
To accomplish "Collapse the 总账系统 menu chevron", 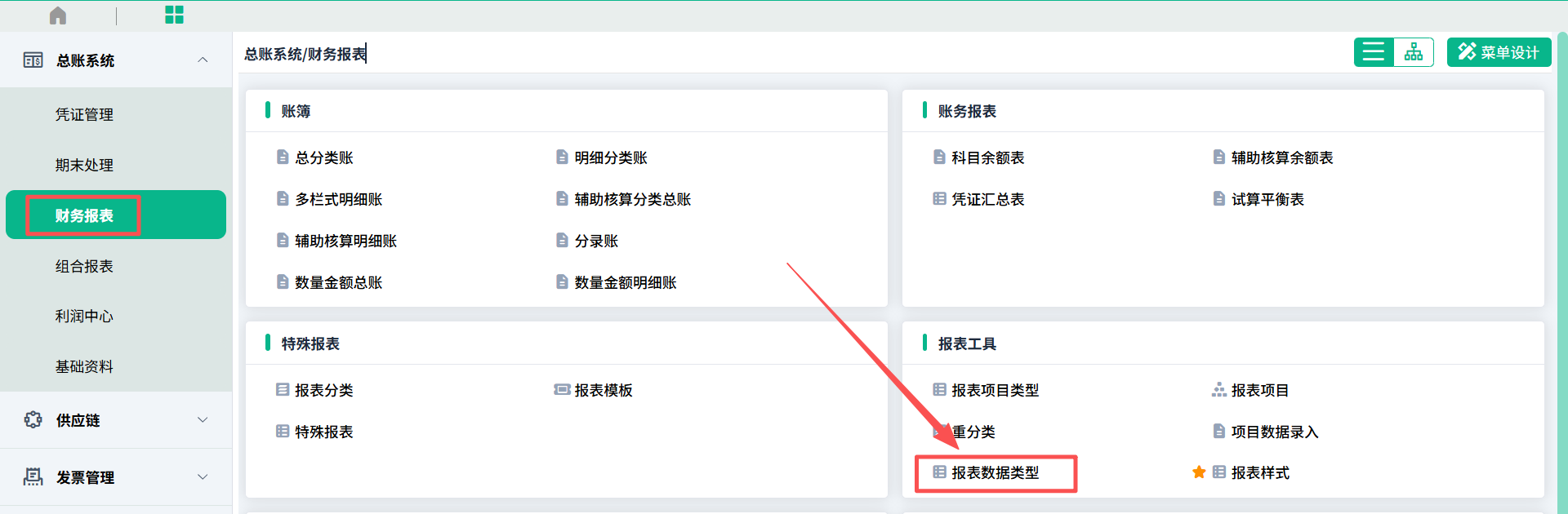I will [x=203, y=60].
